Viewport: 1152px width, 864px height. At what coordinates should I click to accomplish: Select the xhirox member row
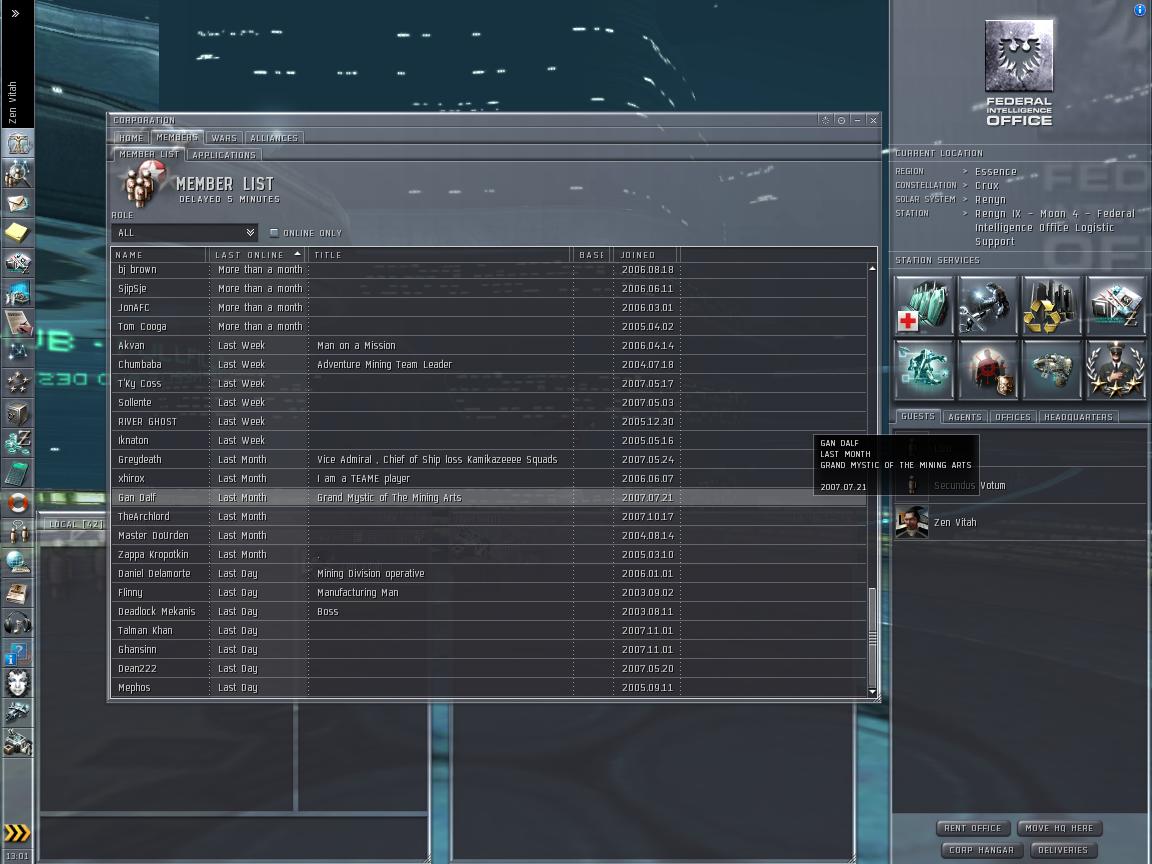pos(489,478)
